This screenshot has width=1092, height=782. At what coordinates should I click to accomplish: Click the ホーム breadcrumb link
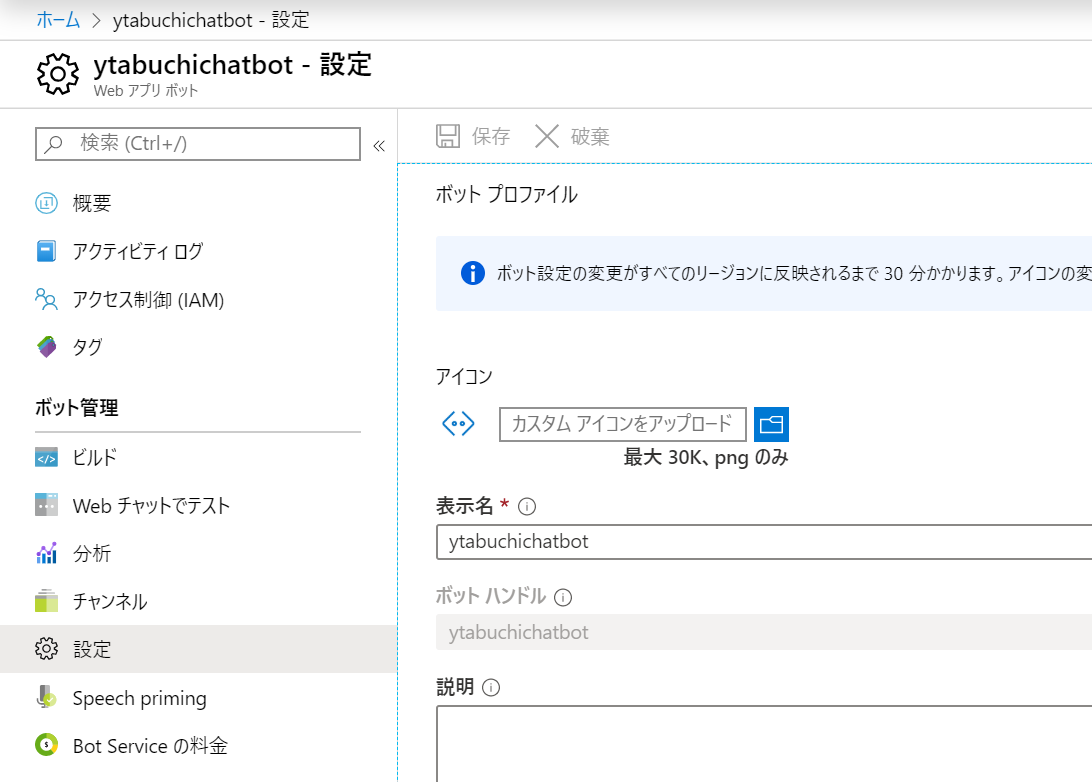(x=58, y=19)
